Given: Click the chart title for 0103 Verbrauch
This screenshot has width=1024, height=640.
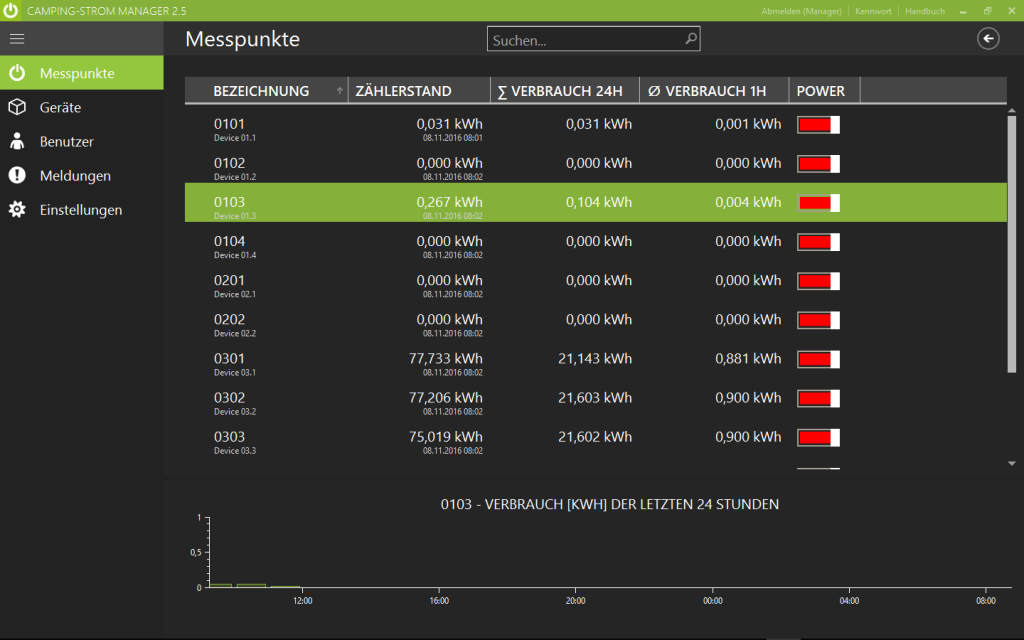Looking at the screenshot, I should click(x=610, y=504).
